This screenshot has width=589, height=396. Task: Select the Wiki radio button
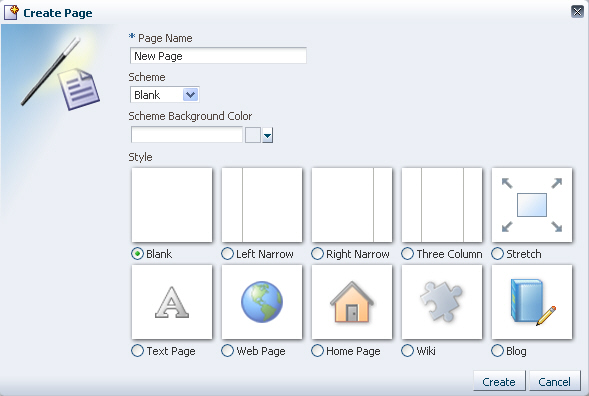click(408, 351)
